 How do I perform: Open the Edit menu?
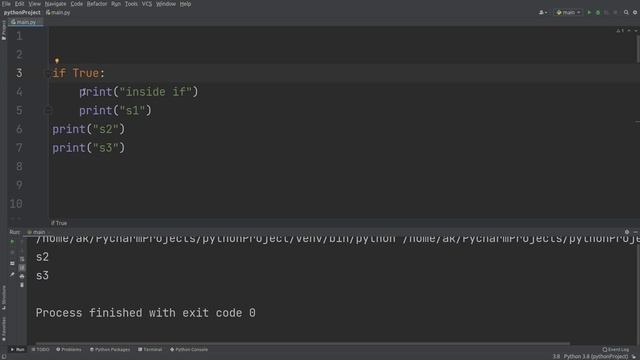point(19,4)
